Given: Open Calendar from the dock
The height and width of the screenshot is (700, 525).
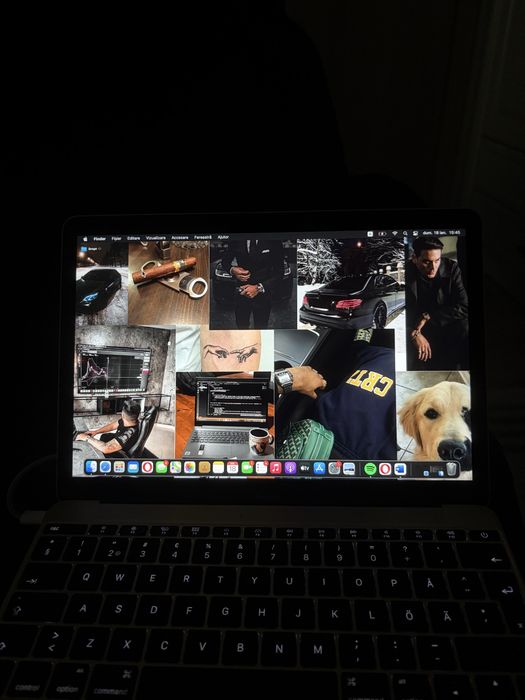Looking at the screenshot, I should (x=233, y=467).
